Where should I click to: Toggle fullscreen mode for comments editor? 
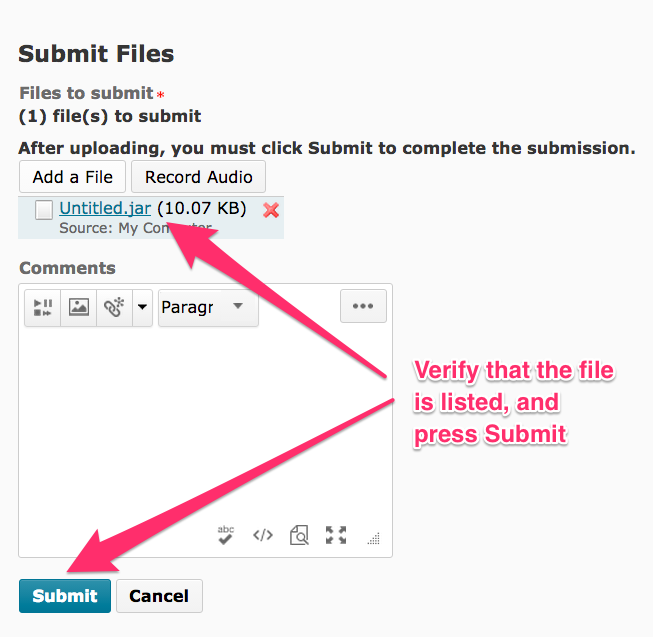coord(336,535)
